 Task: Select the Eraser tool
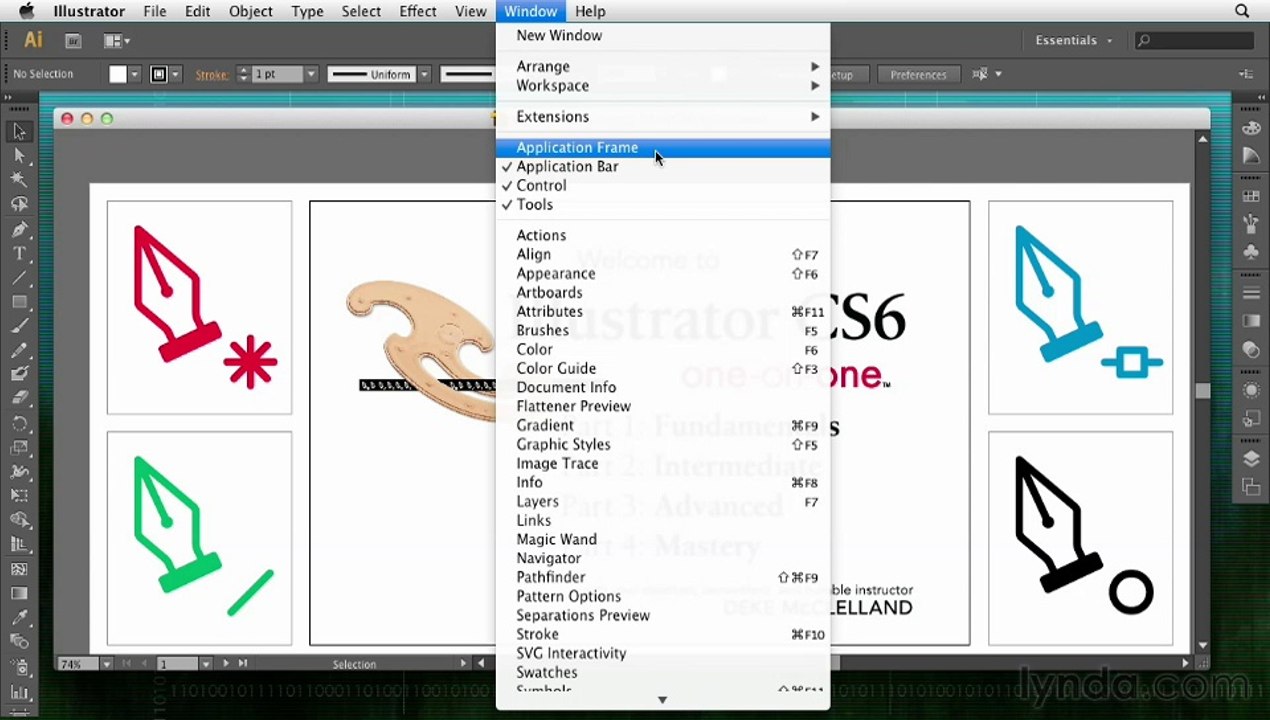click(19, 398)
